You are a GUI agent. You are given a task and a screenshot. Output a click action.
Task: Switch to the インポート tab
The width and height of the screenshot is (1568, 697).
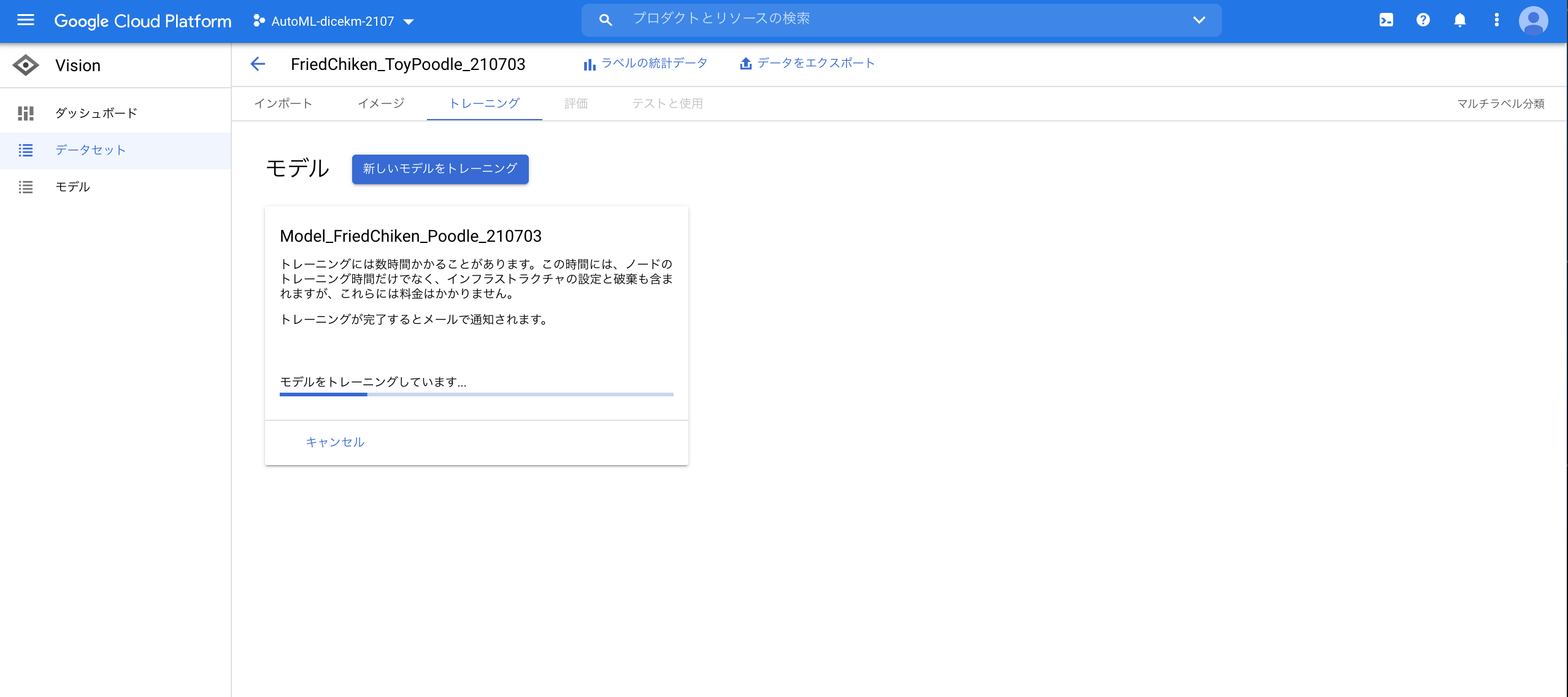pos(283,104)
